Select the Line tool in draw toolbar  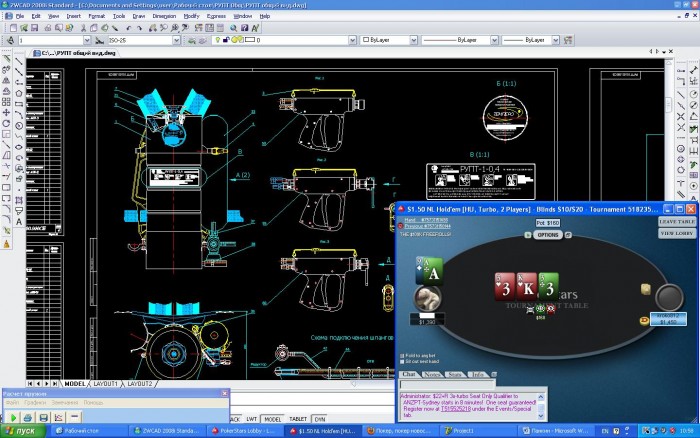tap(19, 61)
